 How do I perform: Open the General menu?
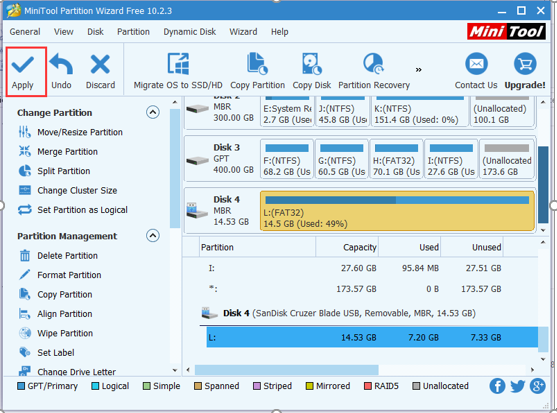pos(25,32)
